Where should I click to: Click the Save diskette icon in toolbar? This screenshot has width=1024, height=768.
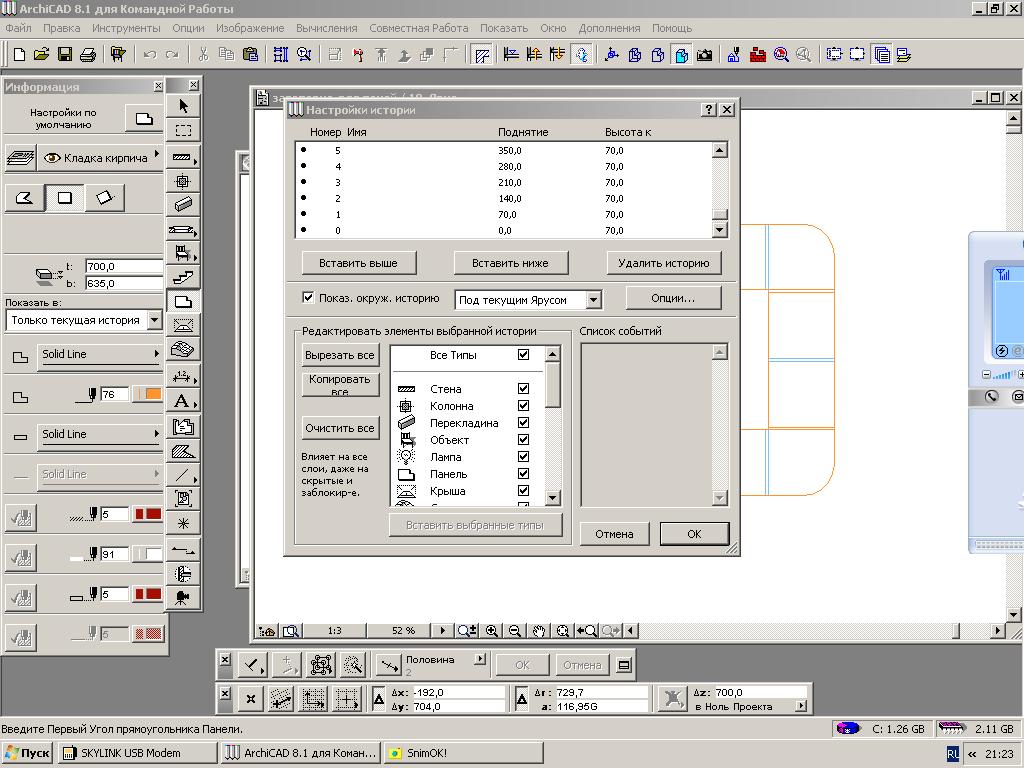point(65,54)
